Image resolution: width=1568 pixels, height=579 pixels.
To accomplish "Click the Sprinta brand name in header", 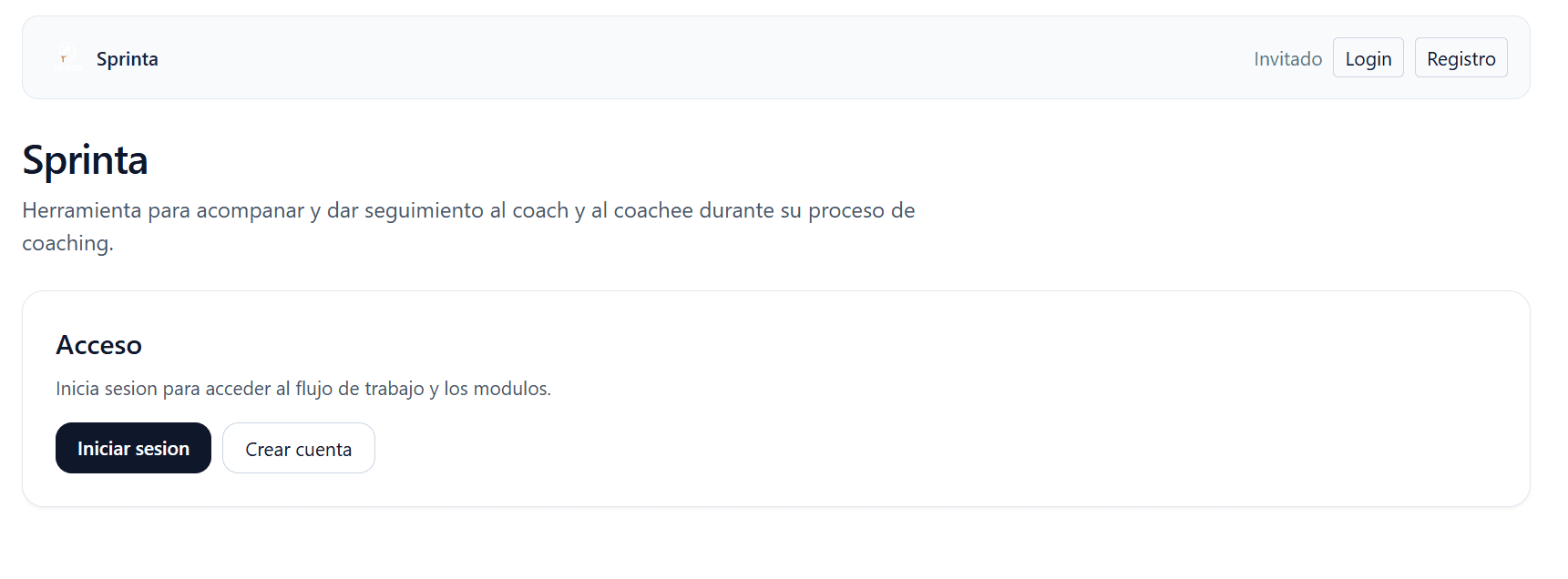I will [x=127, y=58].
